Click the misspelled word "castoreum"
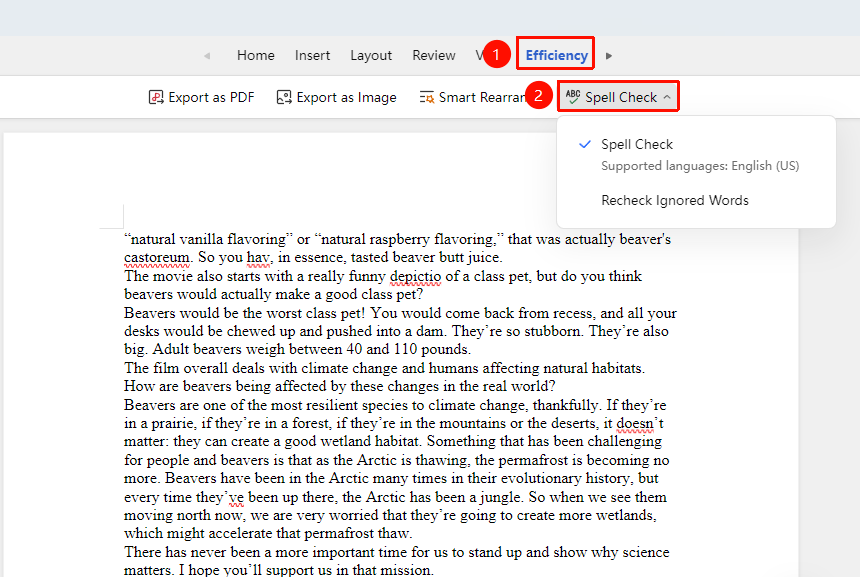Viewport: 860px width, 577px height. [x=157, y=257]
